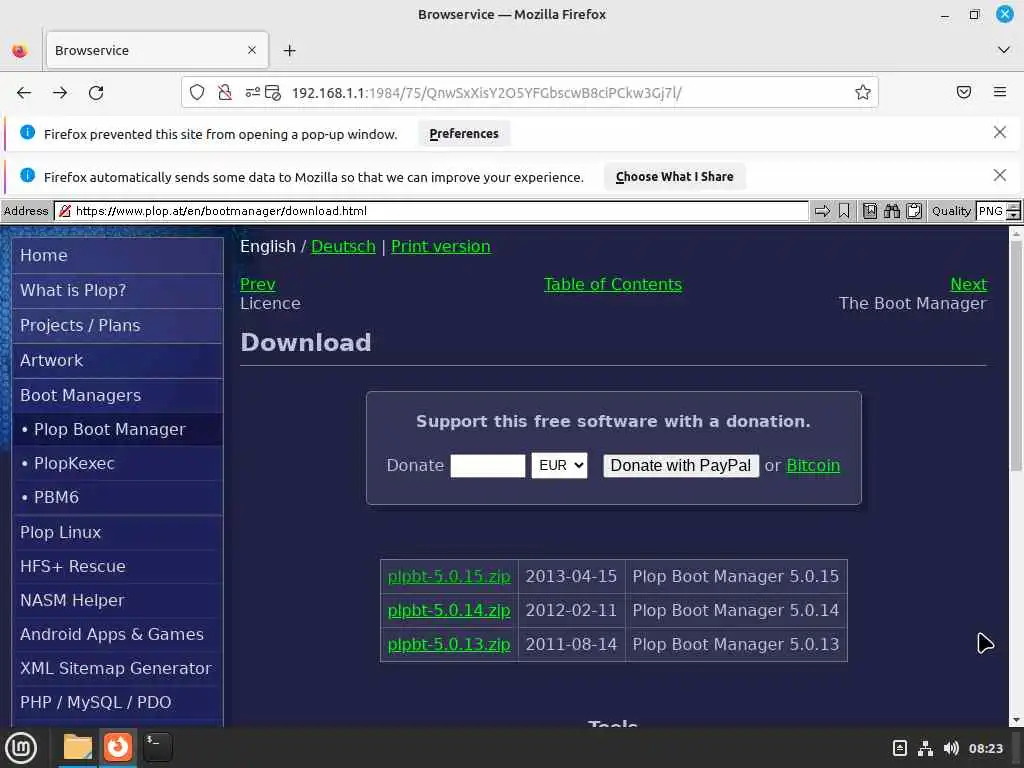Dismiss the pop-up blocked notification
Screen dimensions: 1024x768
(1000, 133)
